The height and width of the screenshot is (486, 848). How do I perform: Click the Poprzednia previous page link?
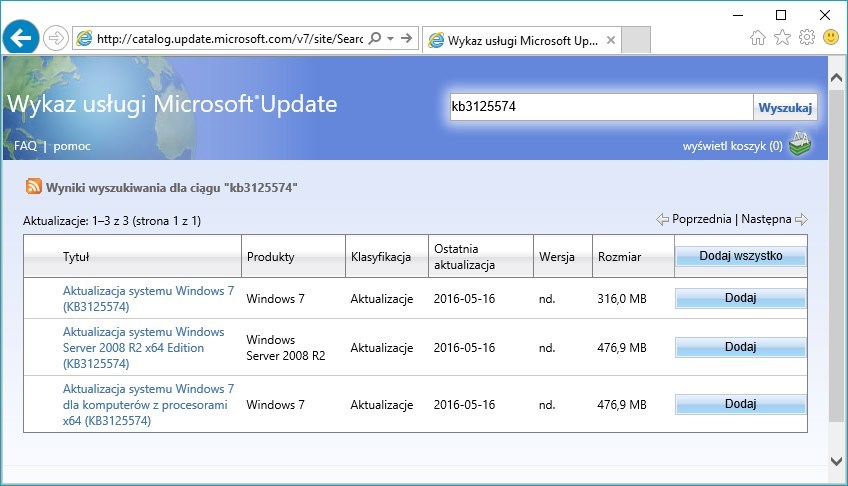click(701, 219)
